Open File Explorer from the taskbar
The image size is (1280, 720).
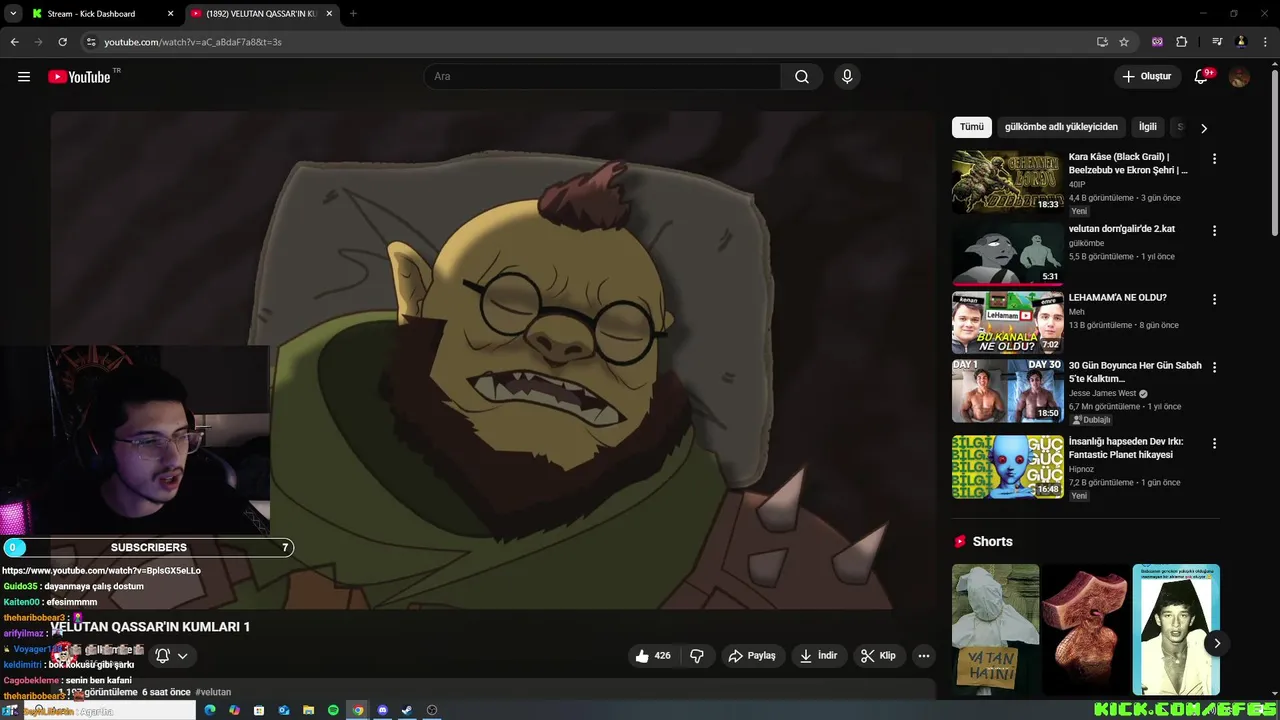[308, 710]
